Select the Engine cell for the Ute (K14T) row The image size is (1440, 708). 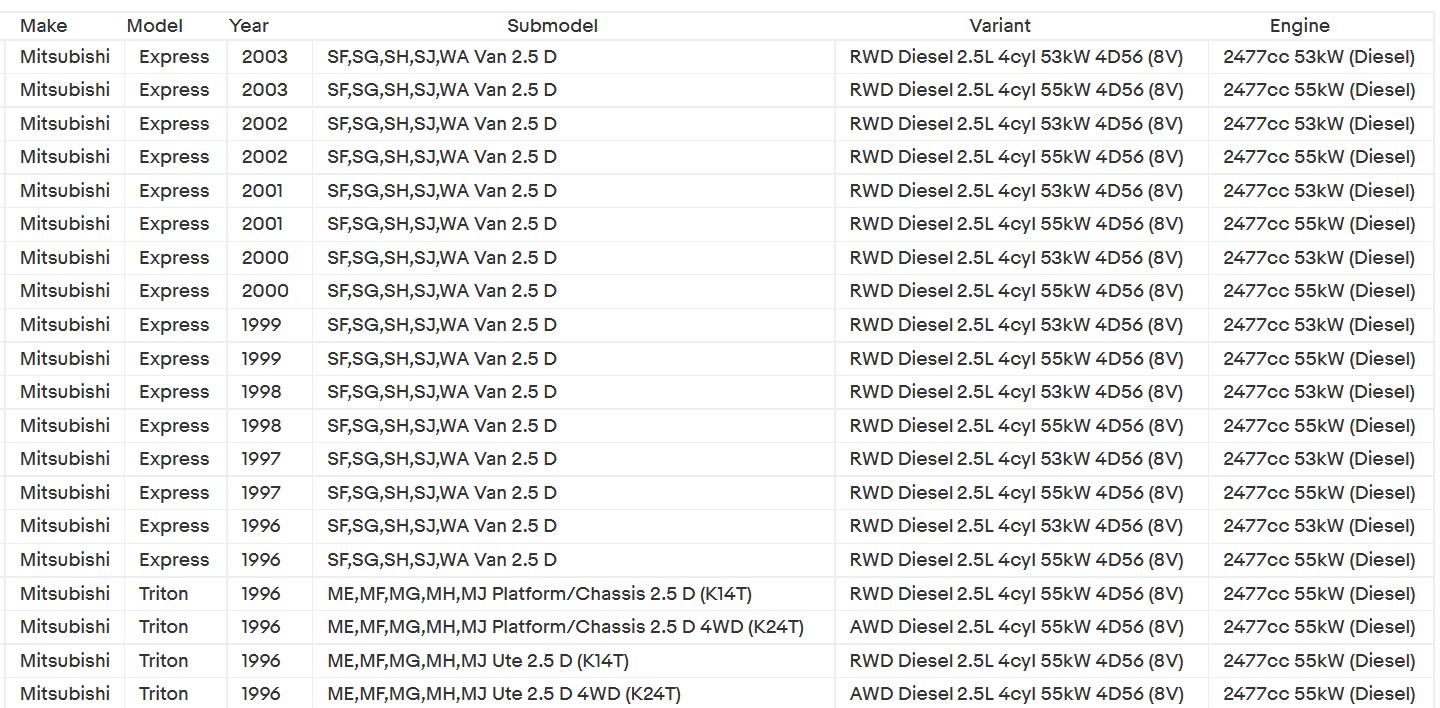coord(1319,661)
